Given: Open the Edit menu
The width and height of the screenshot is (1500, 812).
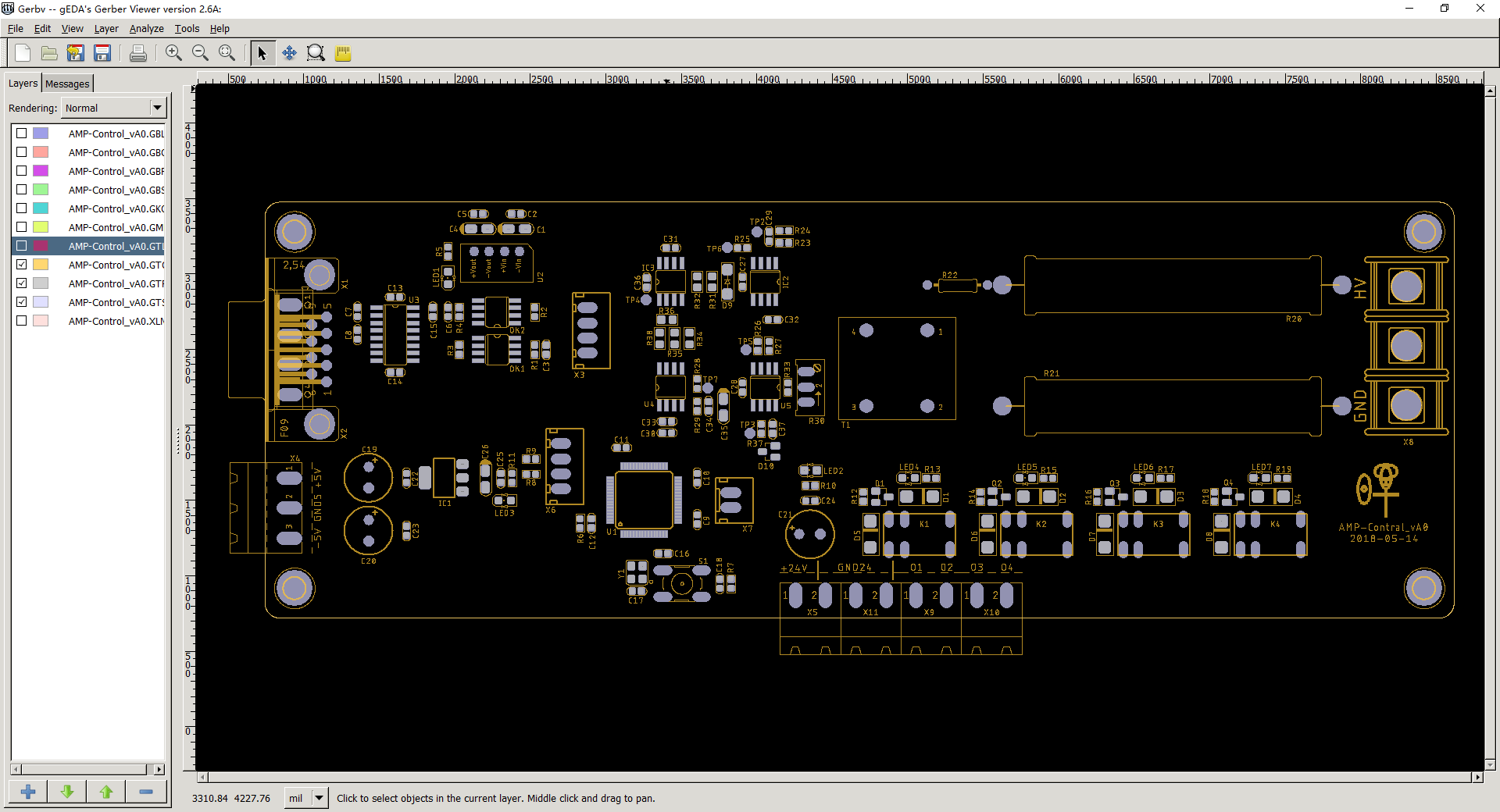Looking at the screenshot, I should (x=42, y=29).
